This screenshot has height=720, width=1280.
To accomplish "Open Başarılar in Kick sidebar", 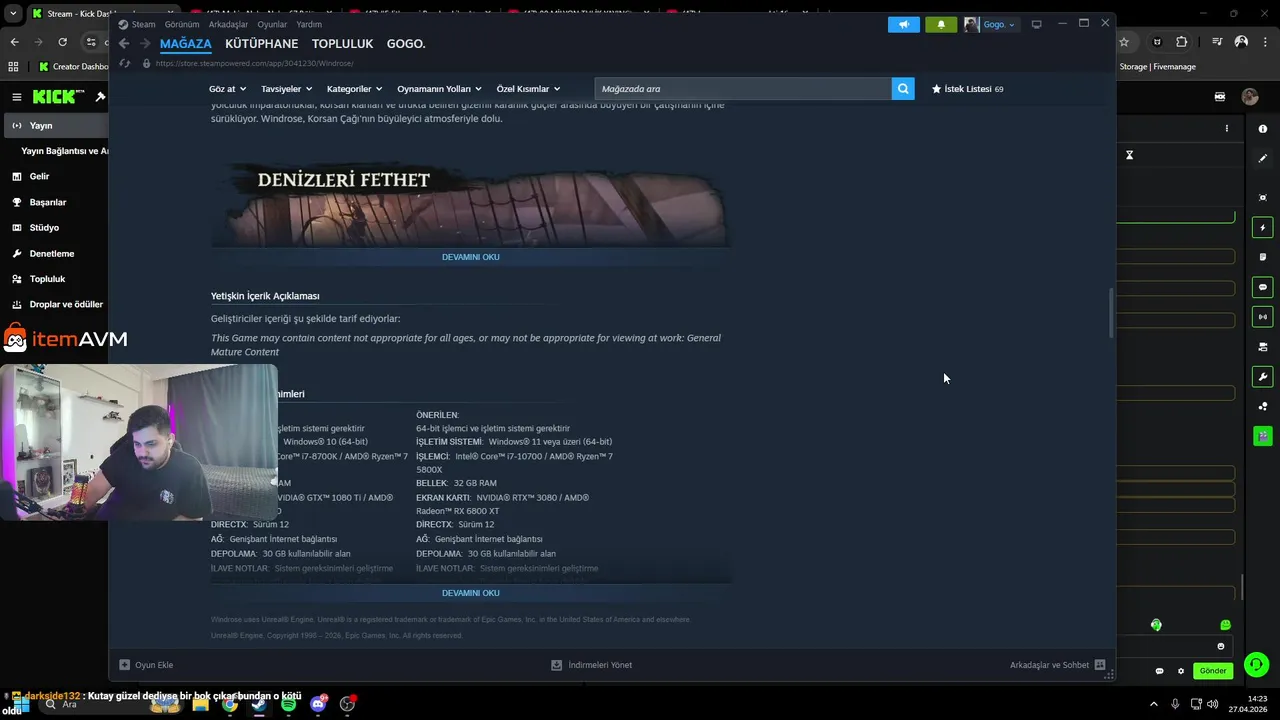I will click(47, 202).
